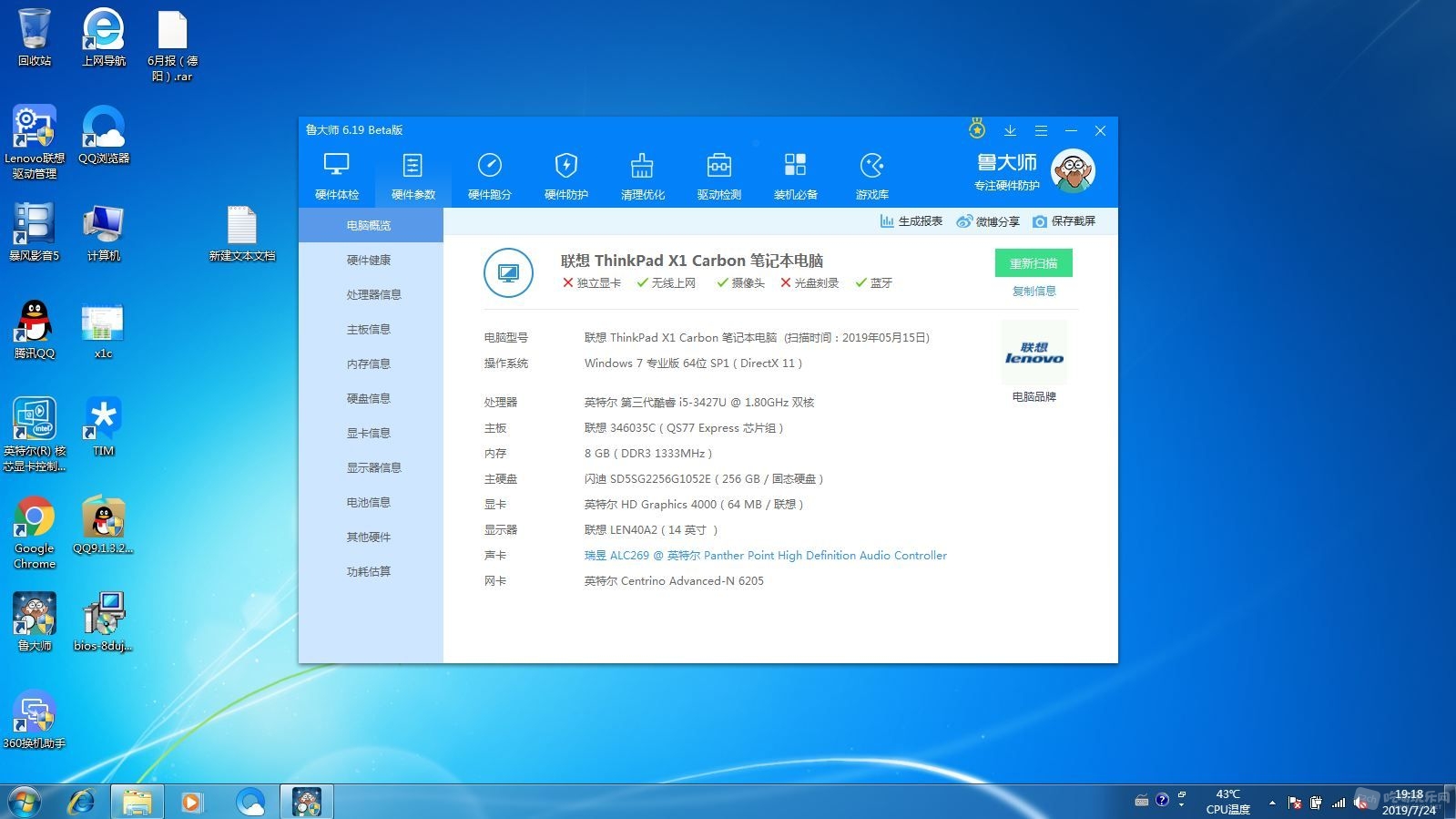Click 生成报表 generate report
The width and height of the screenshot is (1456, 819).
(911, 221)
